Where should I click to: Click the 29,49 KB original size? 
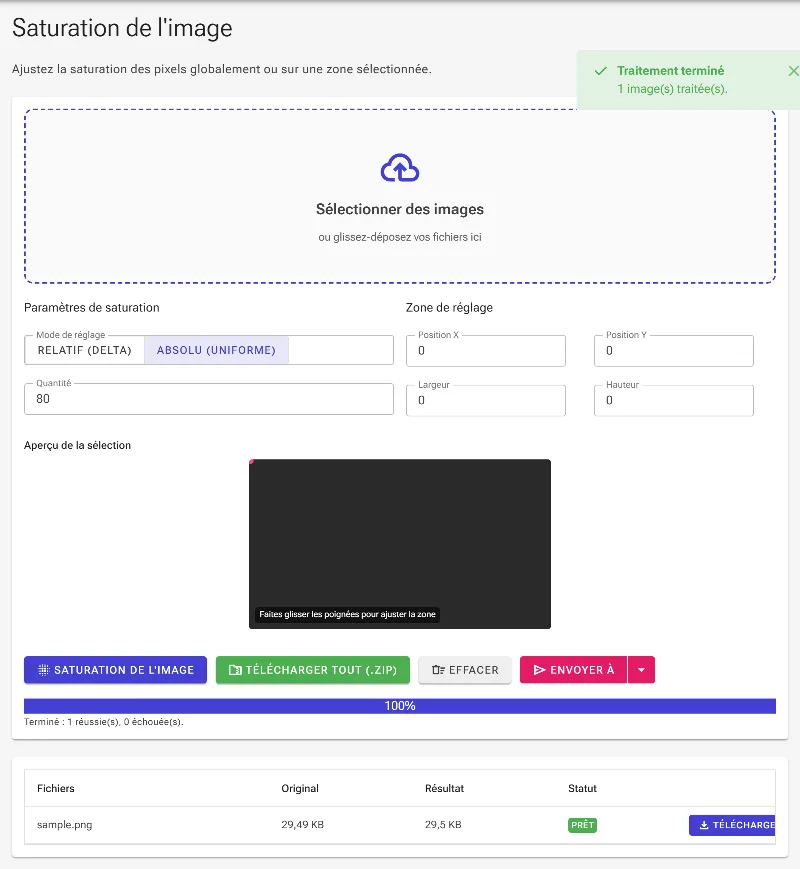tap(302, 825)
